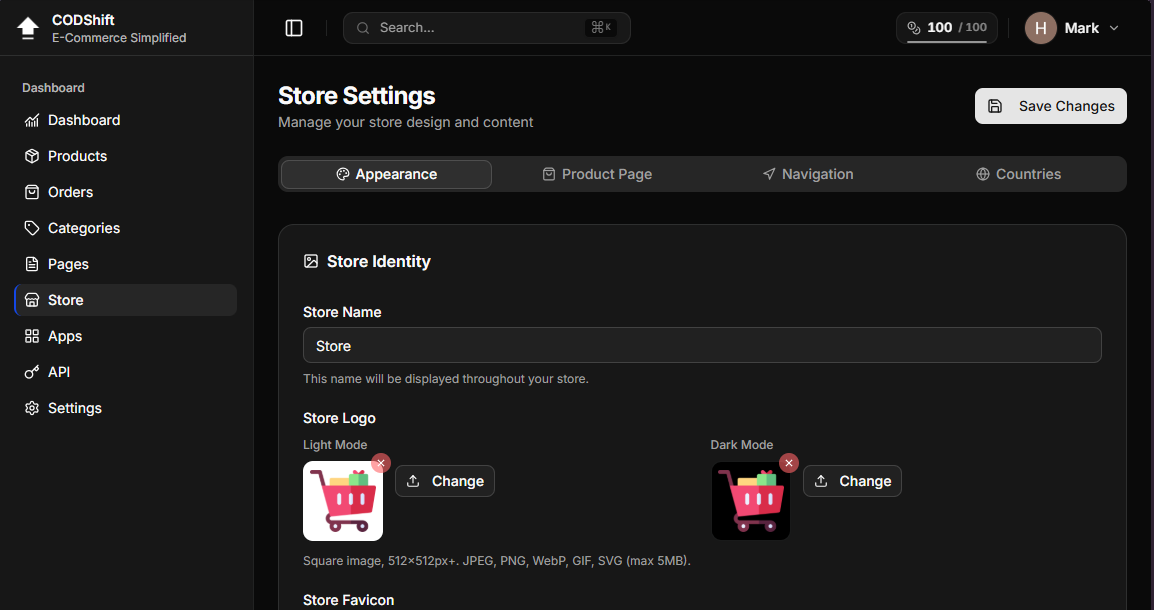
Task: Switch to the Product Page tab
Action: coord(597,174)
